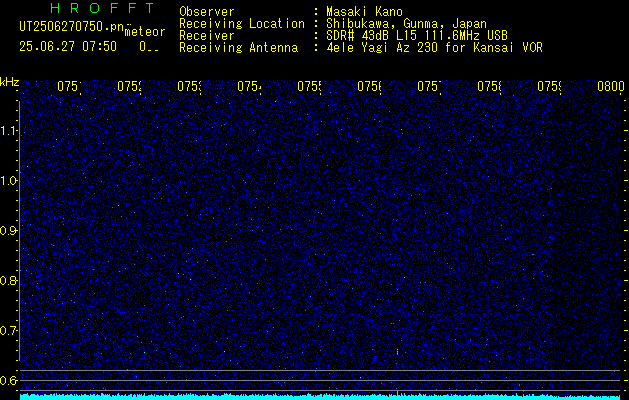This screenshot has height=400, width=629.
Task: Click the 0.9 kHz axis label
Action: (x=8, y=231)
